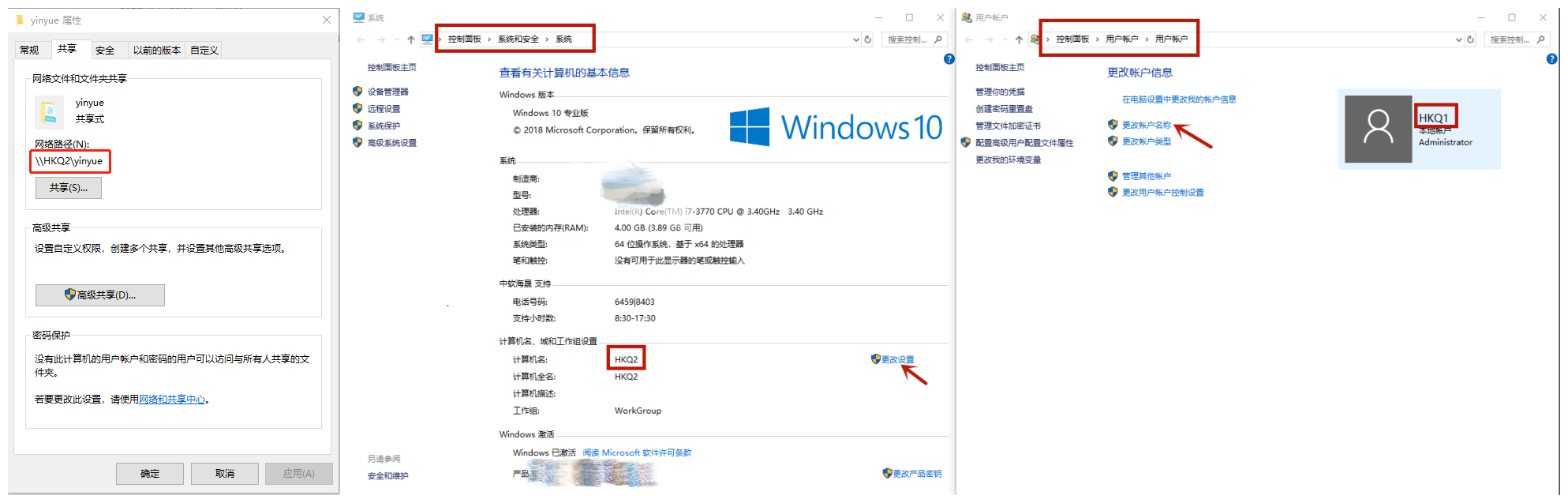Open 更改我的环境变量
This screenshot has width=1568, height=503.
click(1008, 160)
